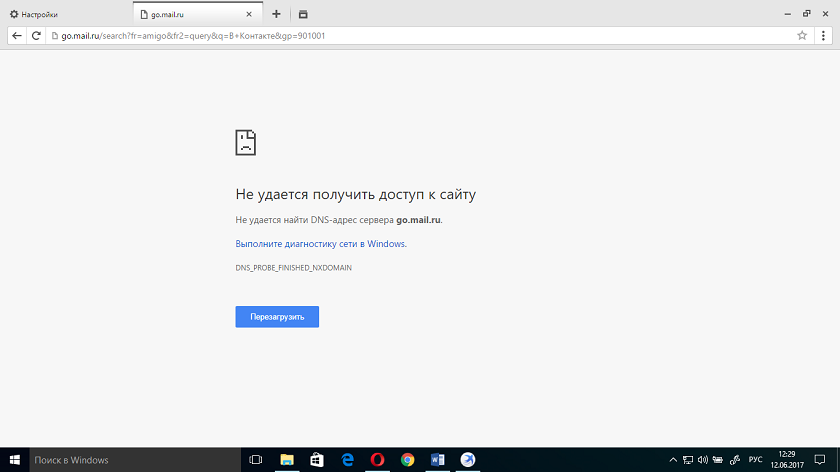Go back with the back arrow
This screenshot has width=840, height=472.
tap(17, 36)
